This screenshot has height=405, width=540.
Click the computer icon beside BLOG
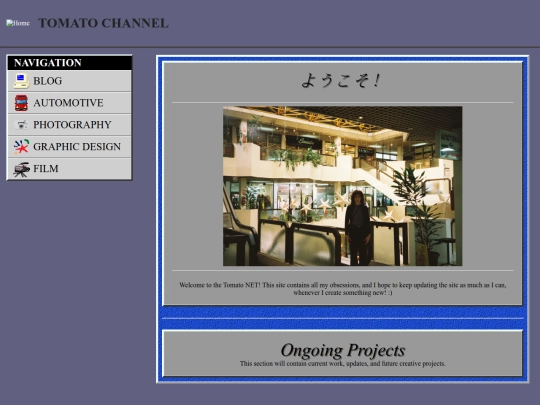coord(21,81)
